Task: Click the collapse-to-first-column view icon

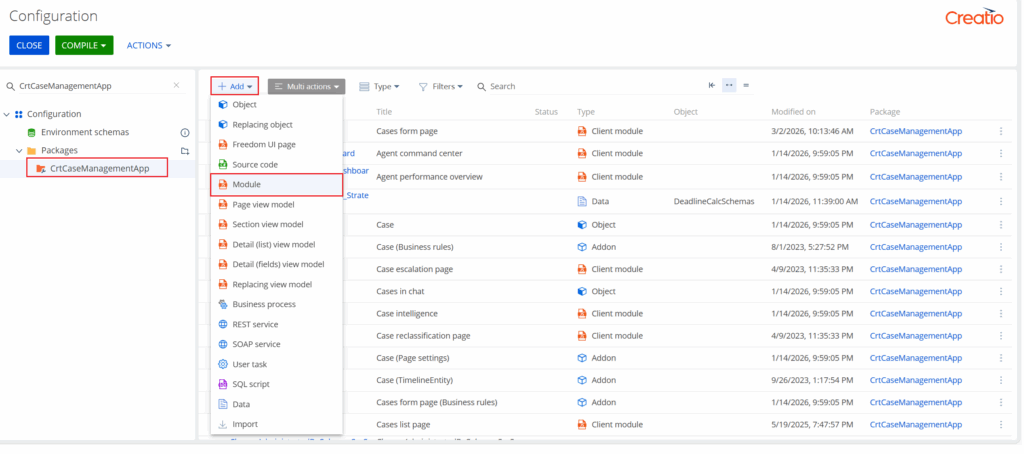Action: coord(712,86)
